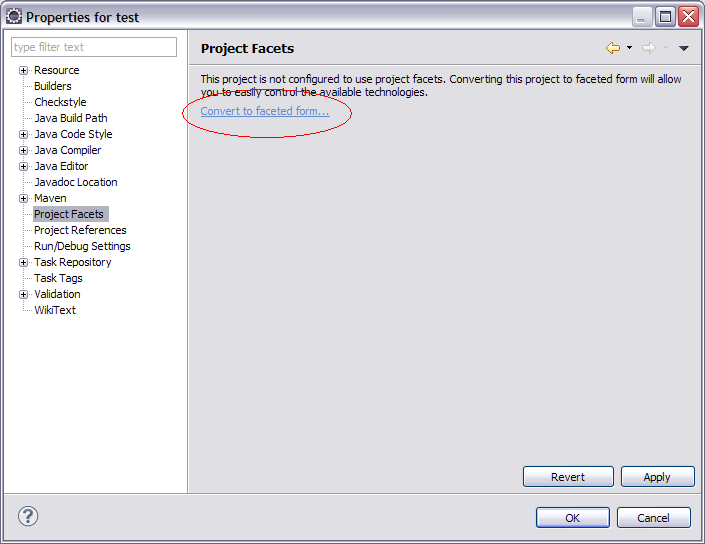This screenshot has height=544, width=705.
Task: Open the help question mark icon
Action: pos(28,516)
